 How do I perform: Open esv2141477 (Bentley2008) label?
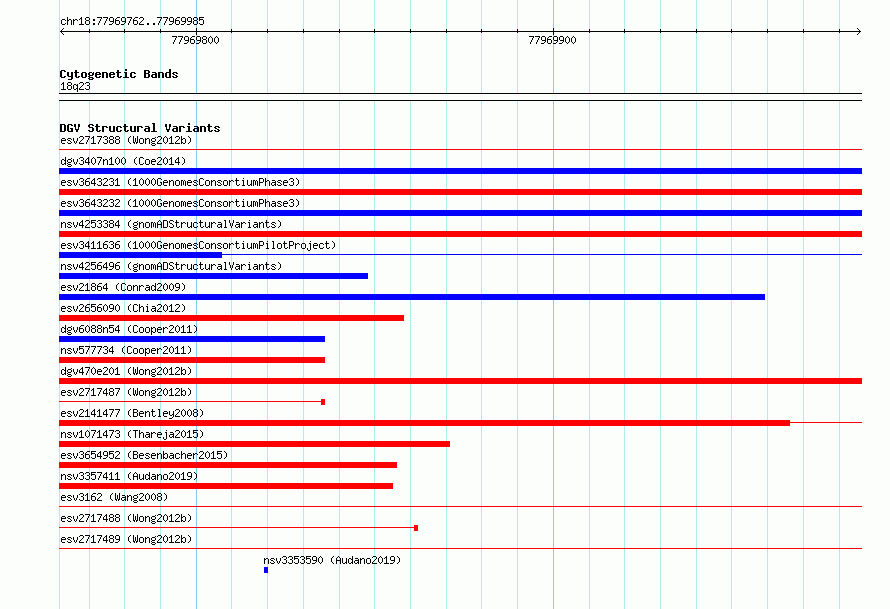(x=132, y=413)
